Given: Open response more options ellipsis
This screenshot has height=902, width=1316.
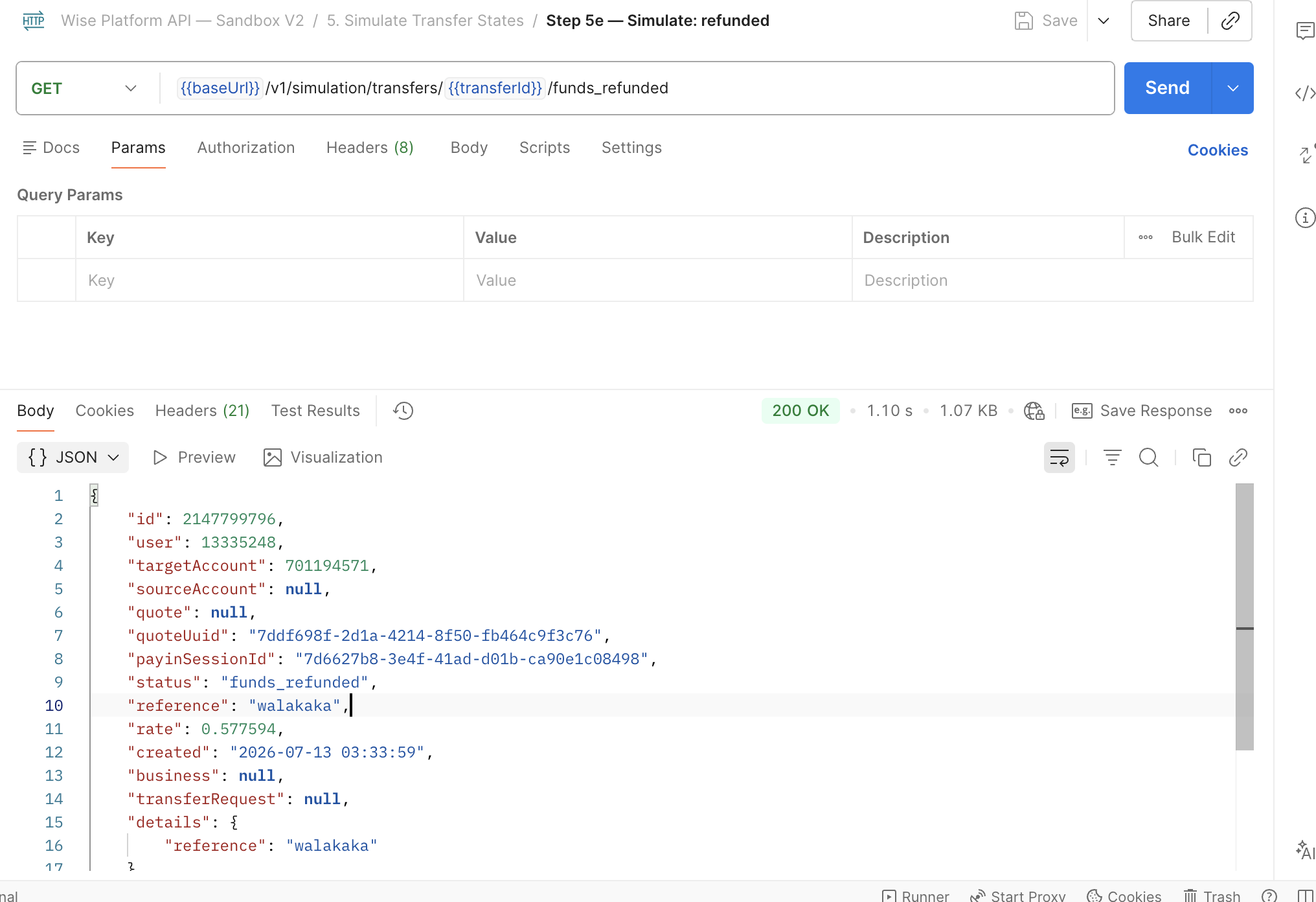Looking at the screenshot, I should click(1238, 411).
